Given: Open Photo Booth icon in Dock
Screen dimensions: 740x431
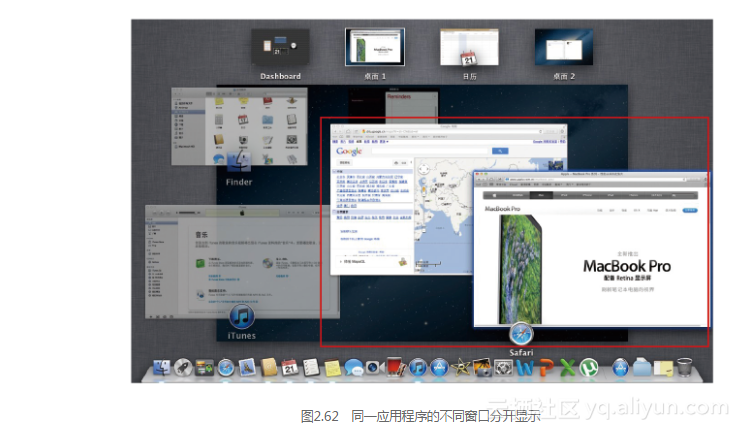Looking at the screenshot, I should click(x=396, y=366).
